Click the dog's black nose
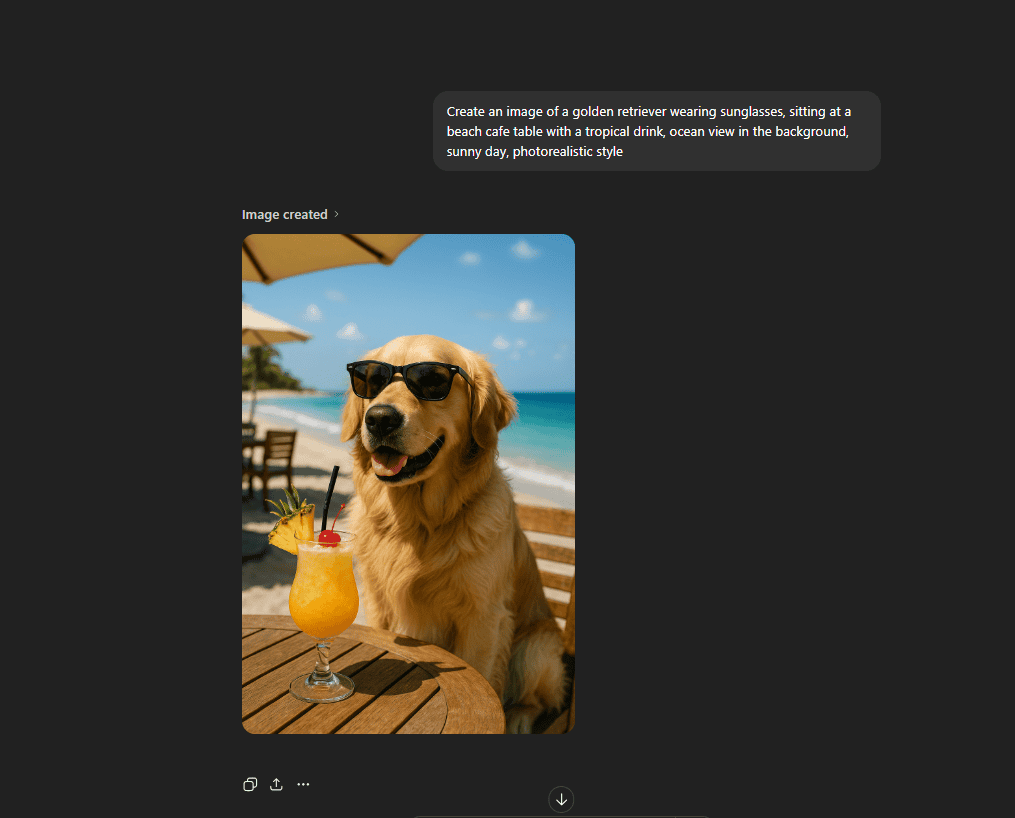The image size is (1015, 818). (382, 419)
